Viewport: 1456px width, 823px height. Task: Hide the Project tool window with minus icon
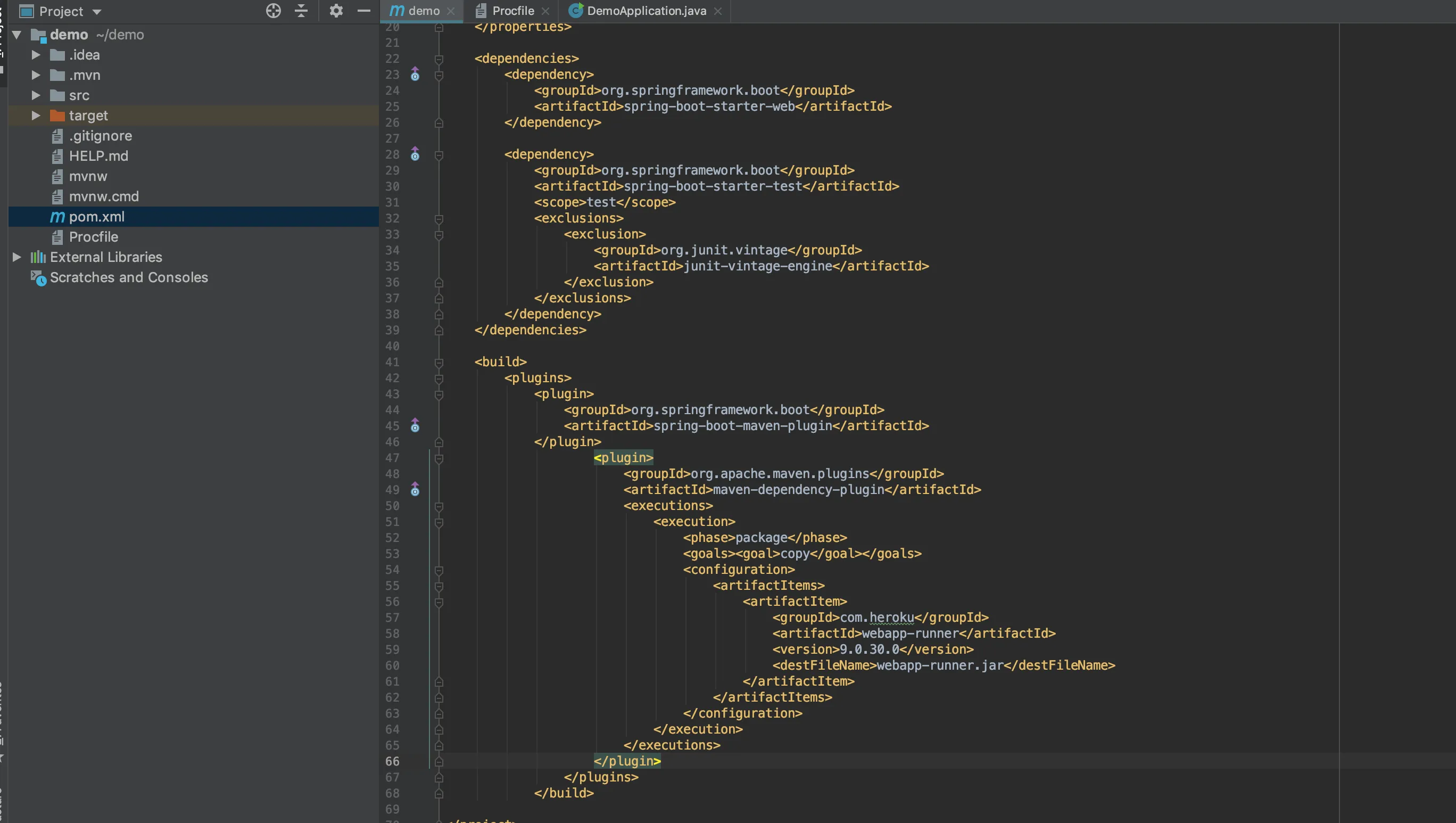click(x=364, y=11)
